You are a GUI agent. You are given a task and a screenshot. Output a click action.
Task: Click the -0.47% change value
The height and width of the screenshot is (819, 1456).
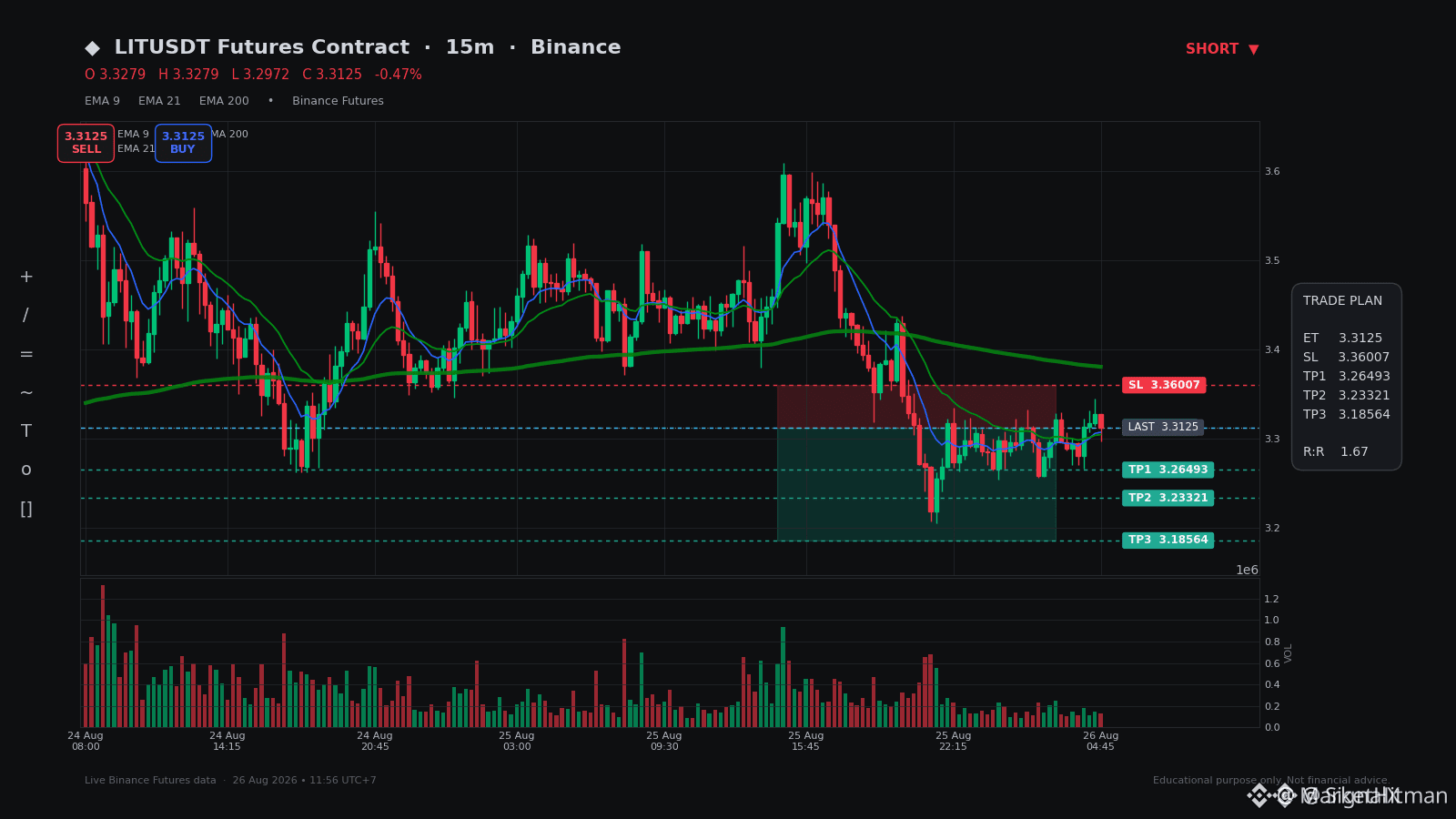[x=399, y=75]
